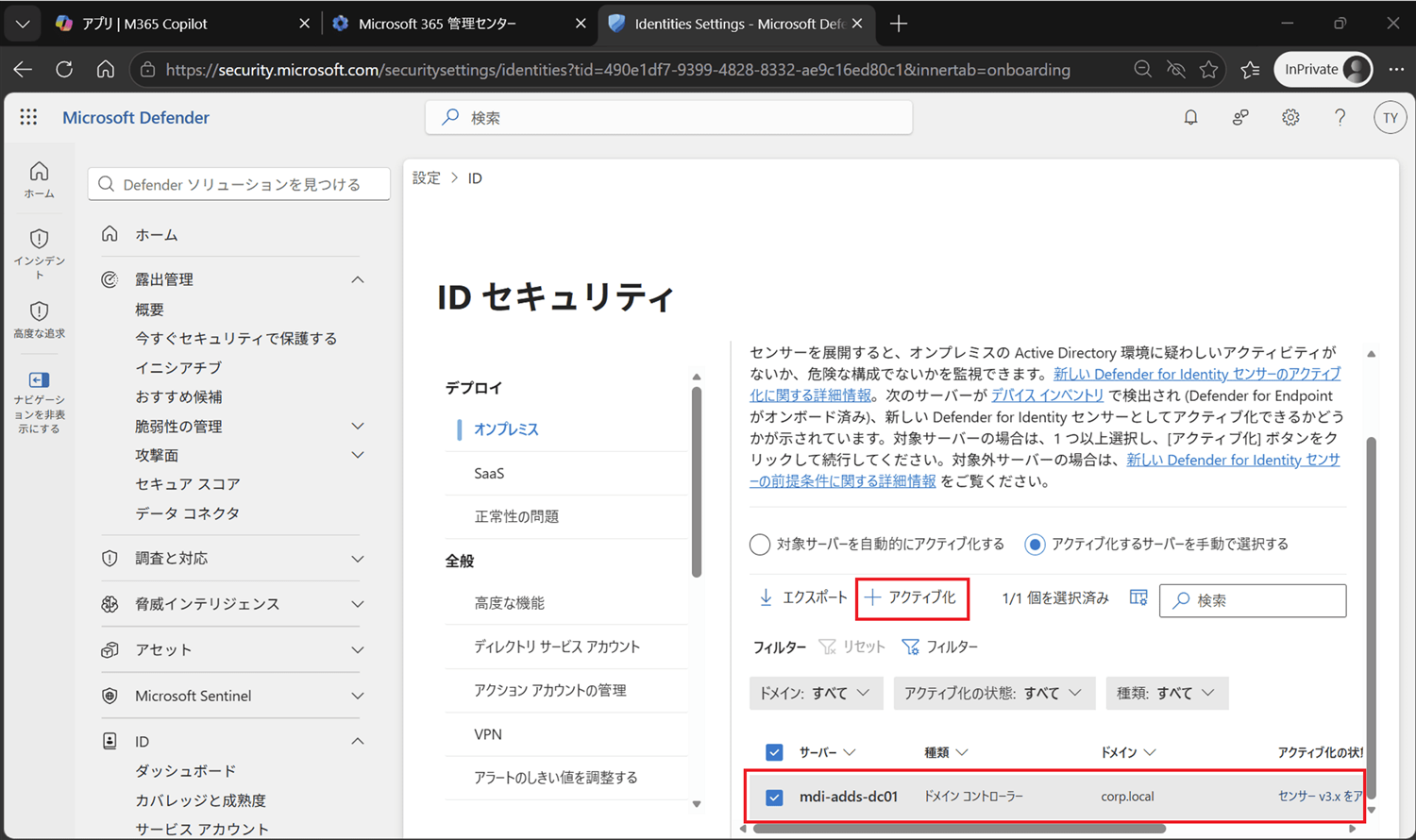Click the settings menu vertical scrollbar
This screenshot has width=1416, height=840.
697,481
